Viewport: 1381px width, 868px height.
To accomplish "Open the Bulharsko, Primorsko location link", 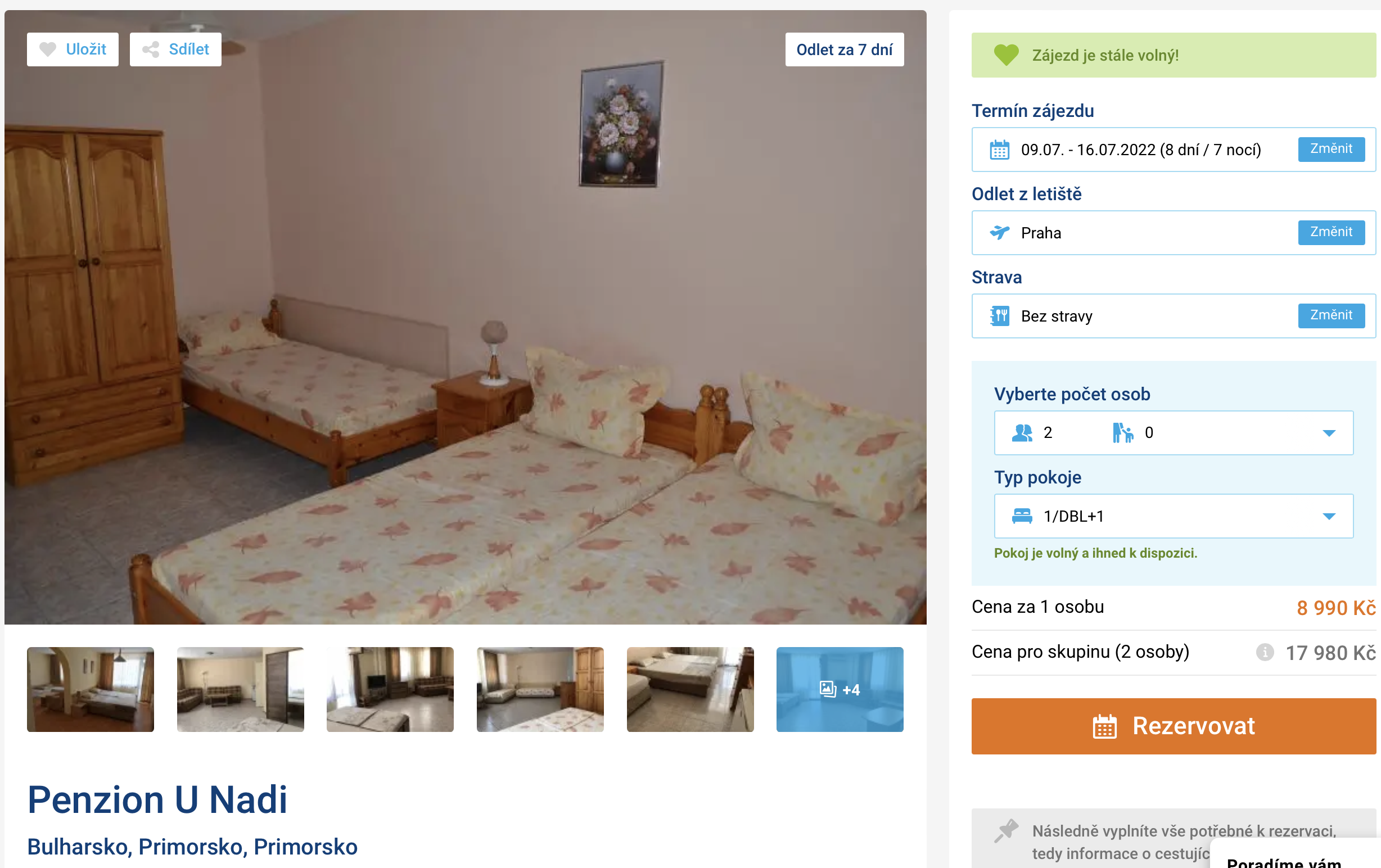I will [x=192, y=847].
